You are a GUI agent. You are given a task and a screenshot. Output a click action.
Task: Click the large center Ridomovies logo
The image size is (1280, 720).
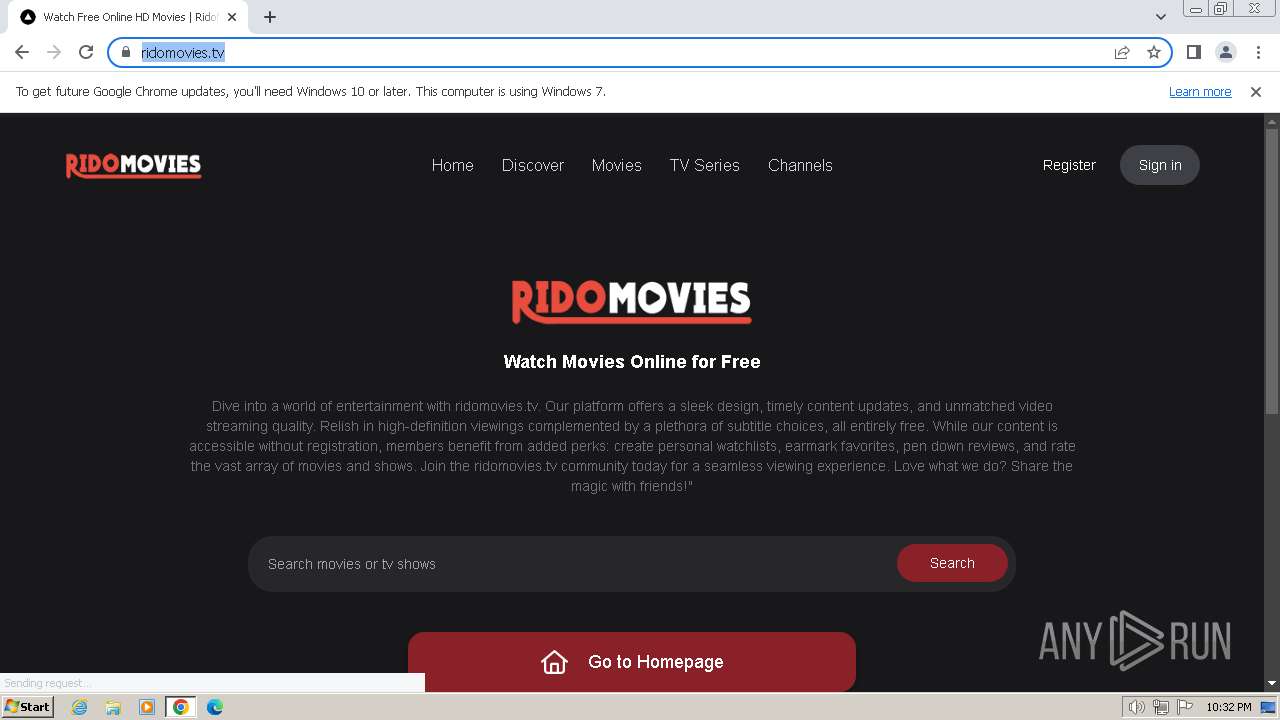[x=632, y=301]
